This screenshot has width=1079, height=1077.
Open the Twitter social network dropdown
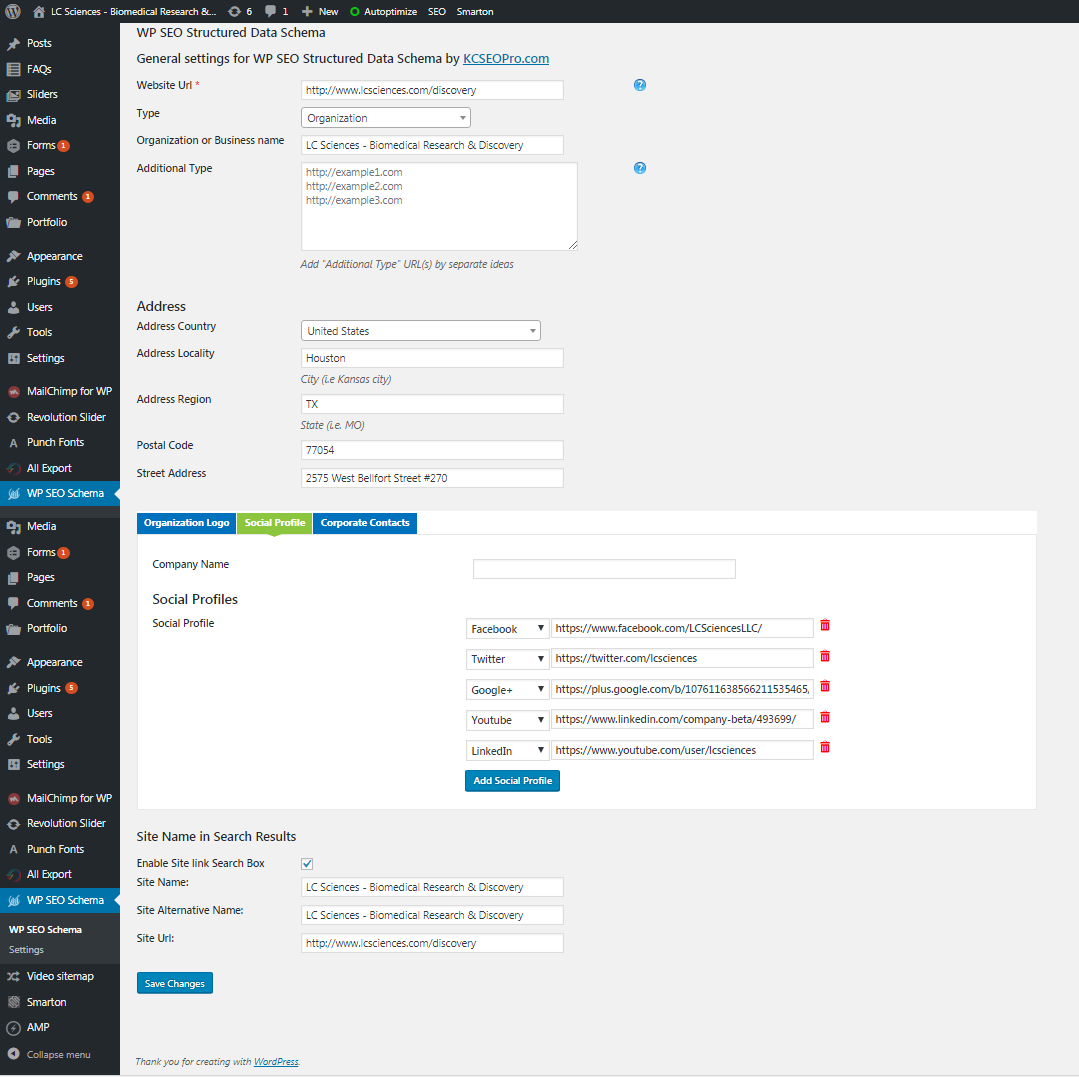(507, 659)
